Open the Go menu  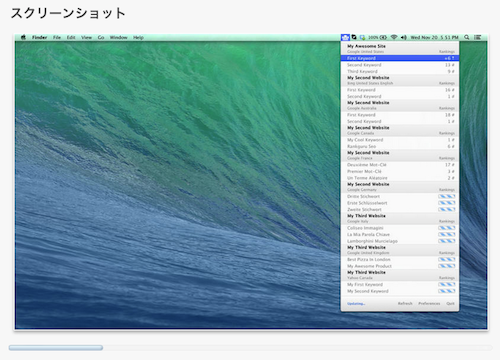(101, 37)
